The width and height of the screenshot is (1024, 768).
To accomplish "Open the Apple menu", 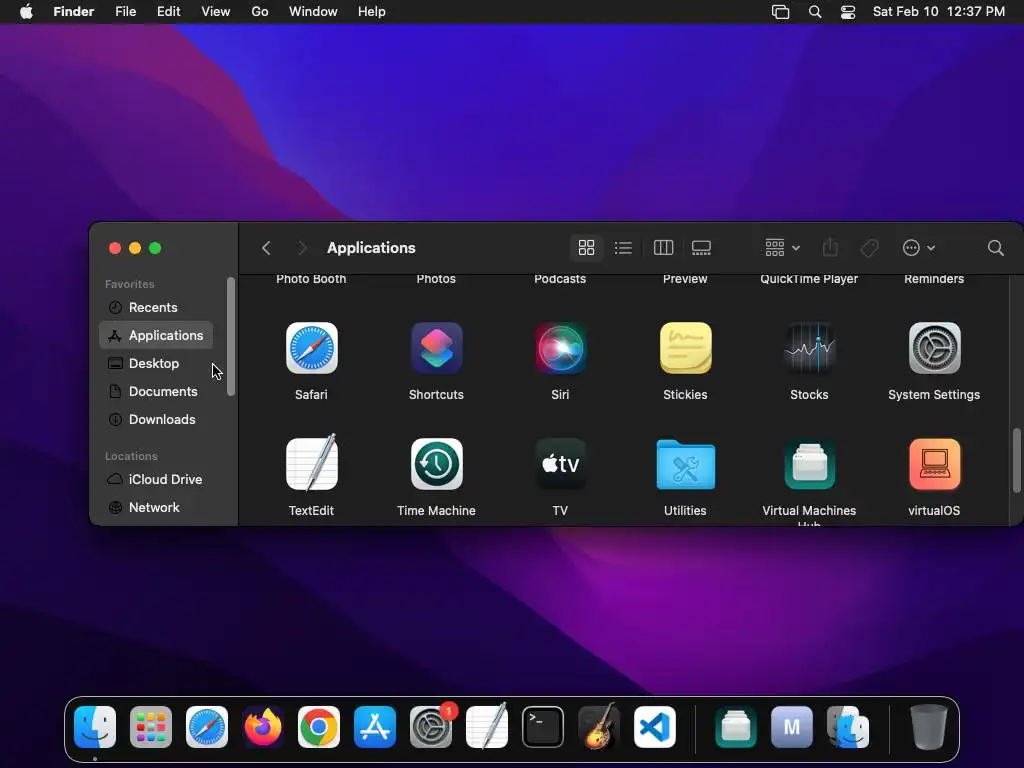I will coord(26,12).
